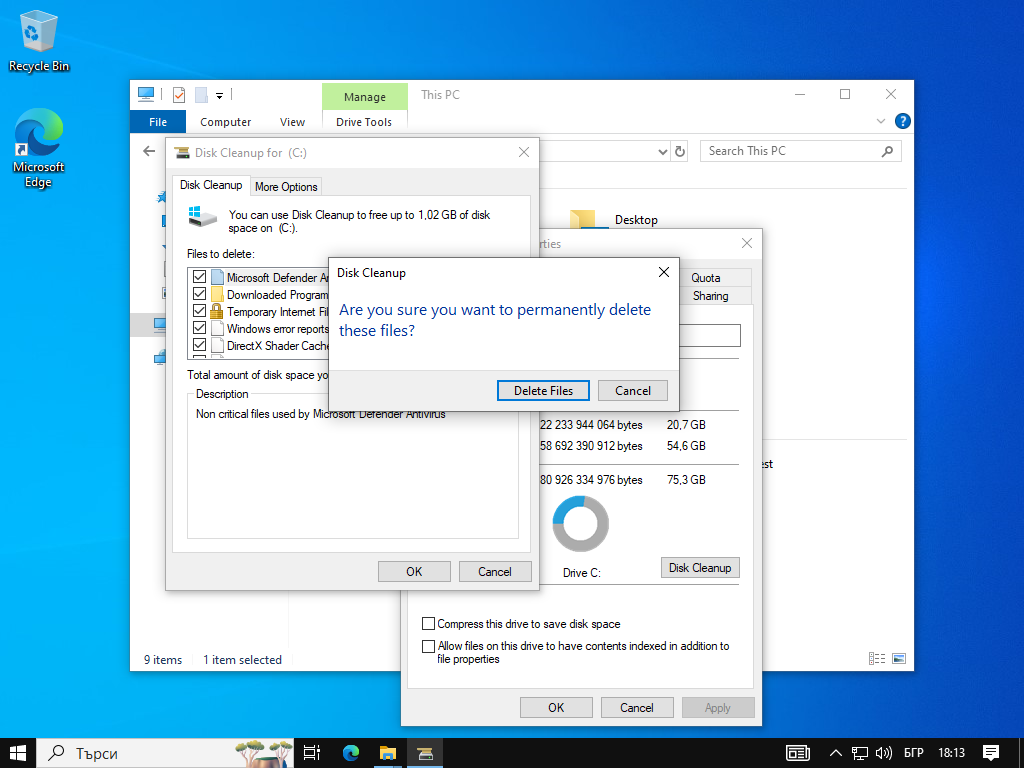1024x768 pixels.
Task: Open the File menu in Explorer
Action: [x=158, y=121]
